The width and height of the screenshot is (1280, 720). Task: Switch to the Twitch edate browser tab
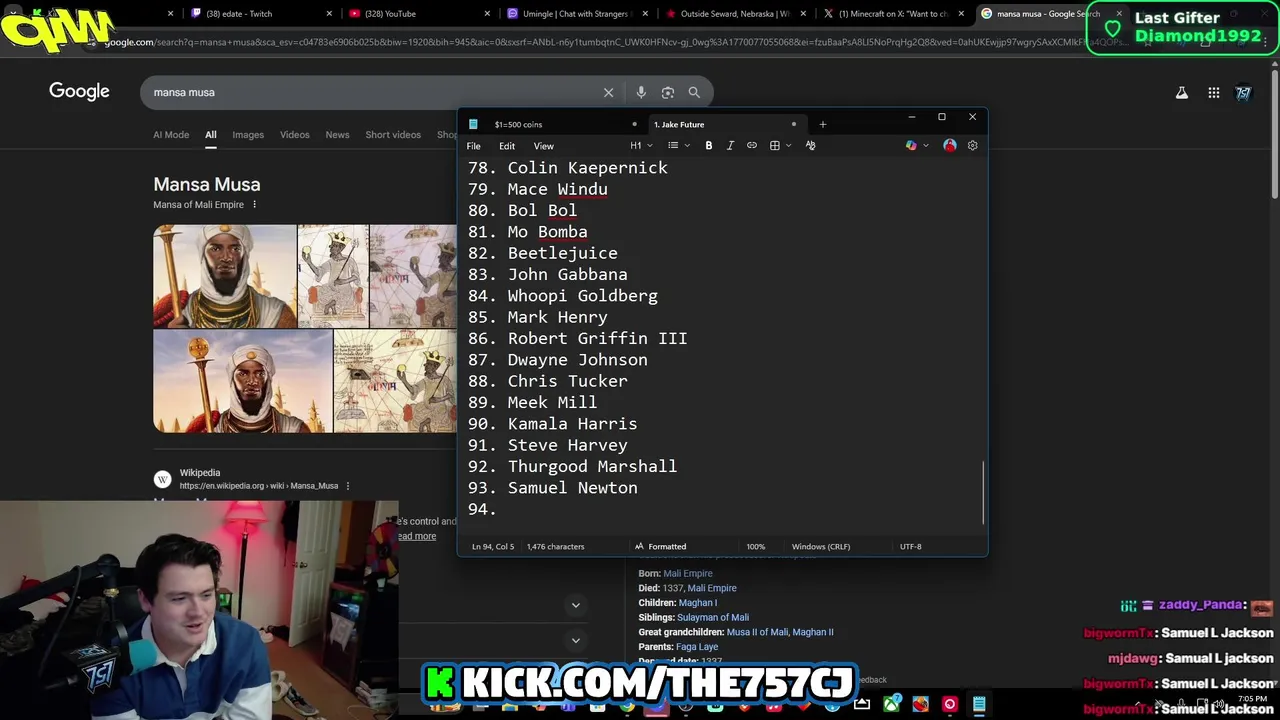(260, 14)
